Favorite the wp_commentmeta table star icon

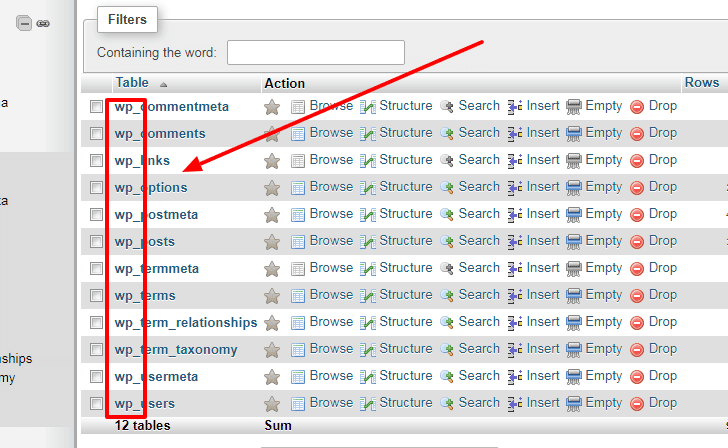click(x=272, y=107)
